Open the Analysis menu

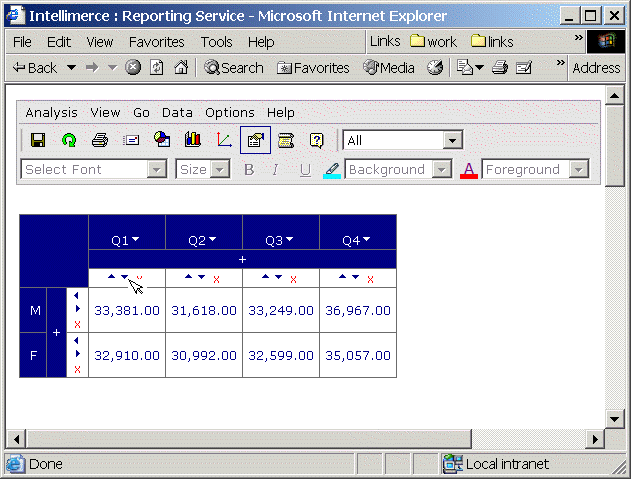pos(51,112)
